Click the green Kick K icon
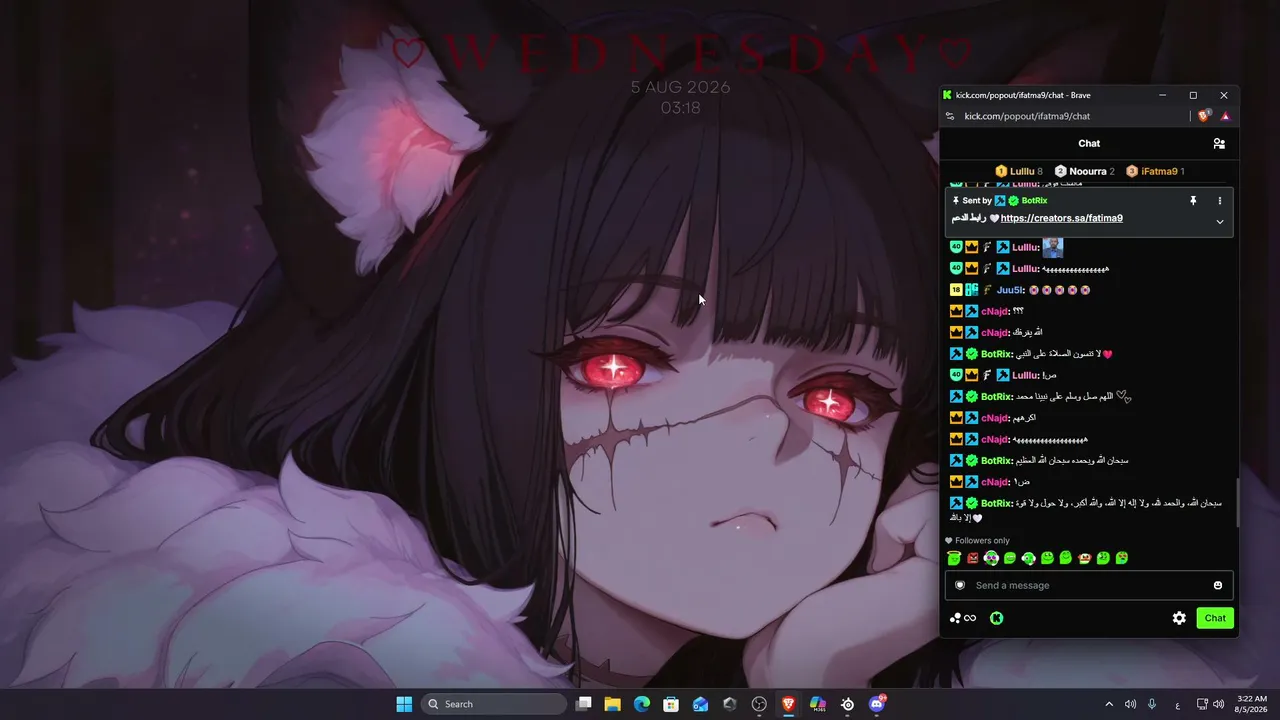Screen dimensions: 1280x720 [997, 618]
